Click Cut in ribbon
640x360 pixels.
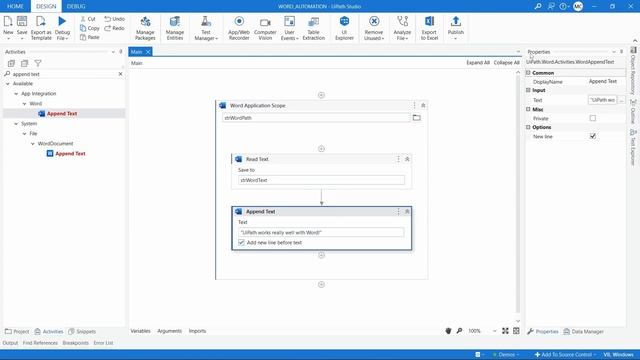pyautogui.click(x=87, y=19)
